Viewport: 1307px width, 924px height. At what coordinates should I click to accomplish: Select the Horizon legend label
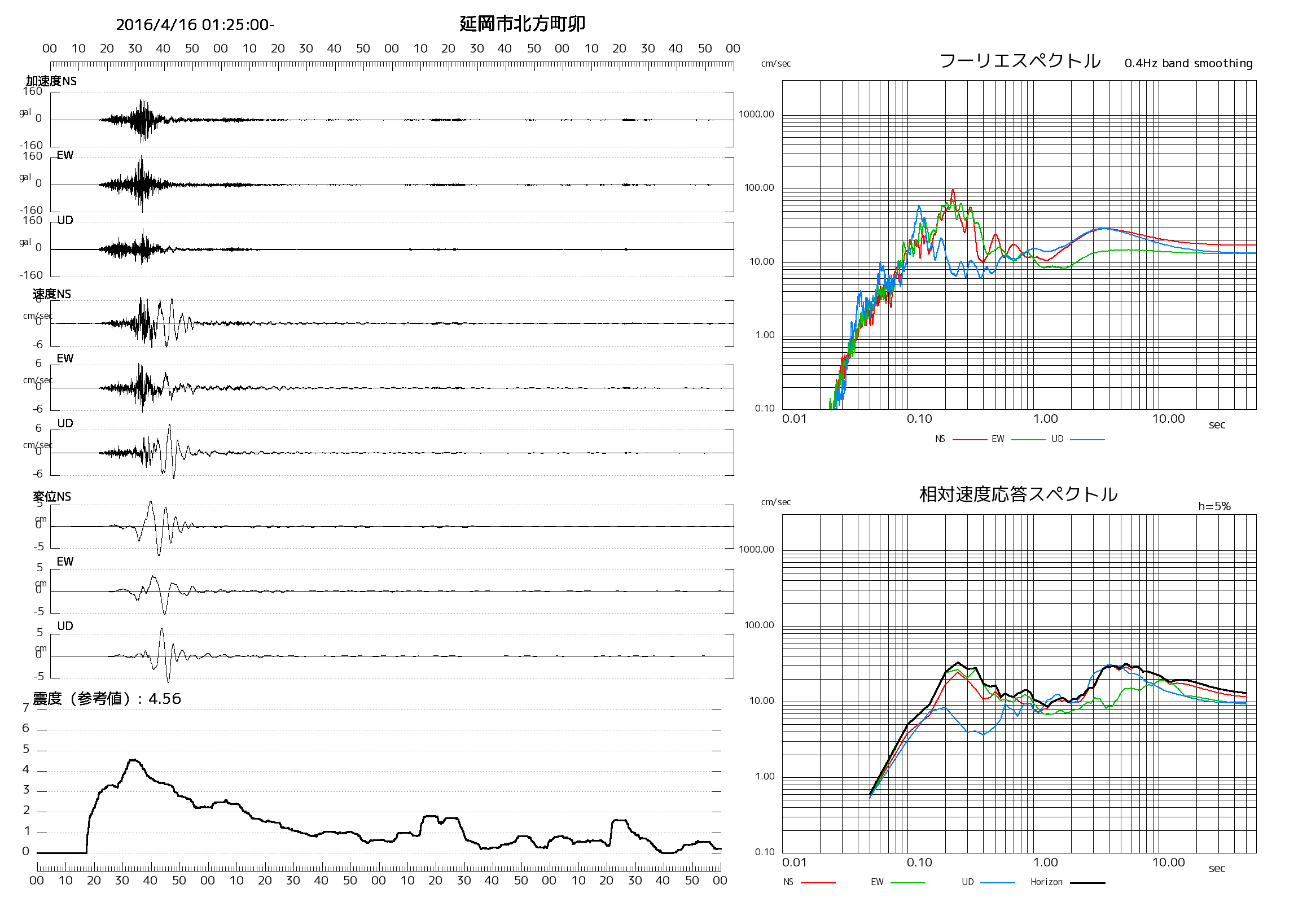[x=1046, y=882]
